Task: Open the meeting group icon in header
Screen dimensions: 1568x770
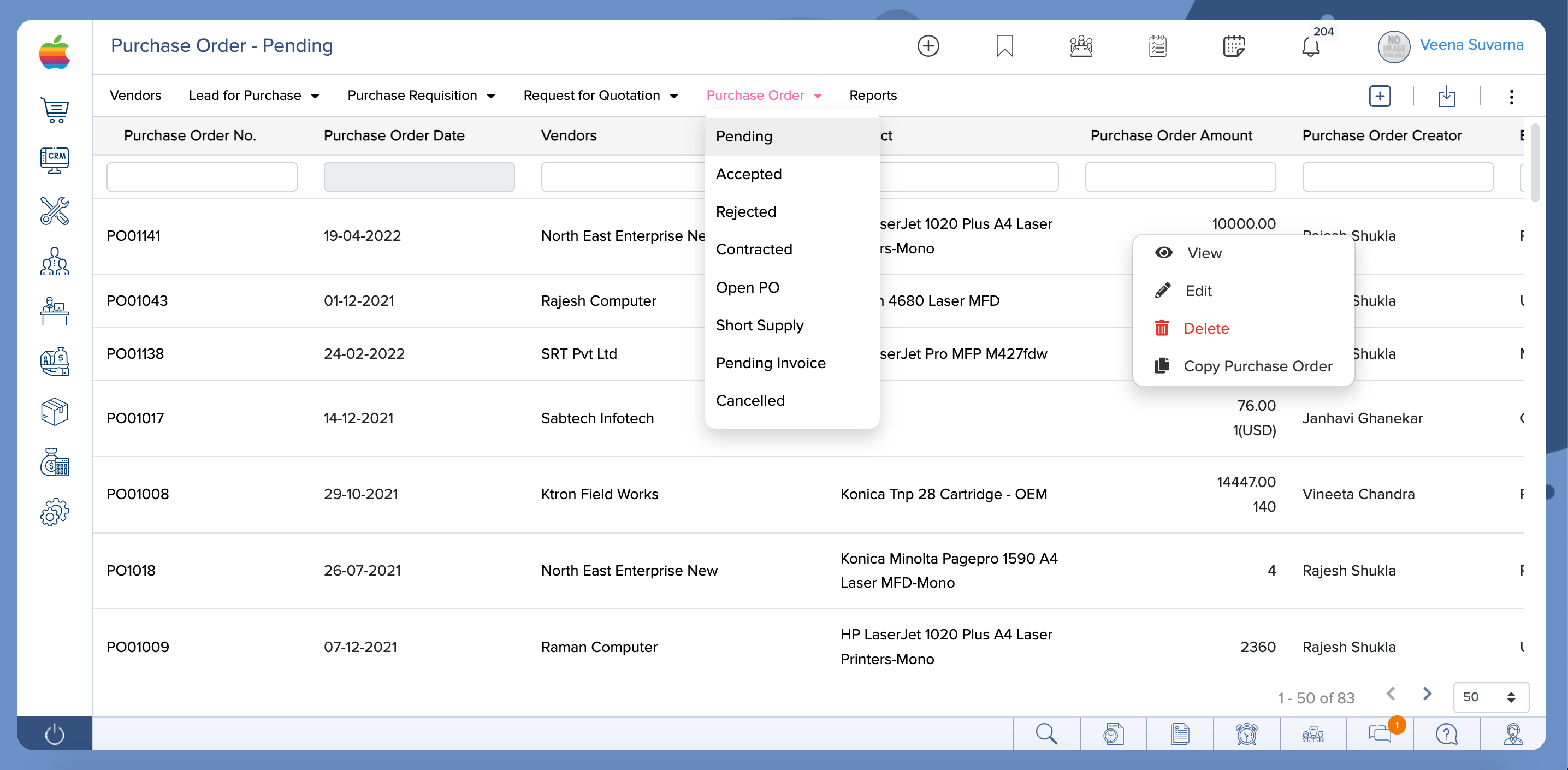Action: (1081, 46)
